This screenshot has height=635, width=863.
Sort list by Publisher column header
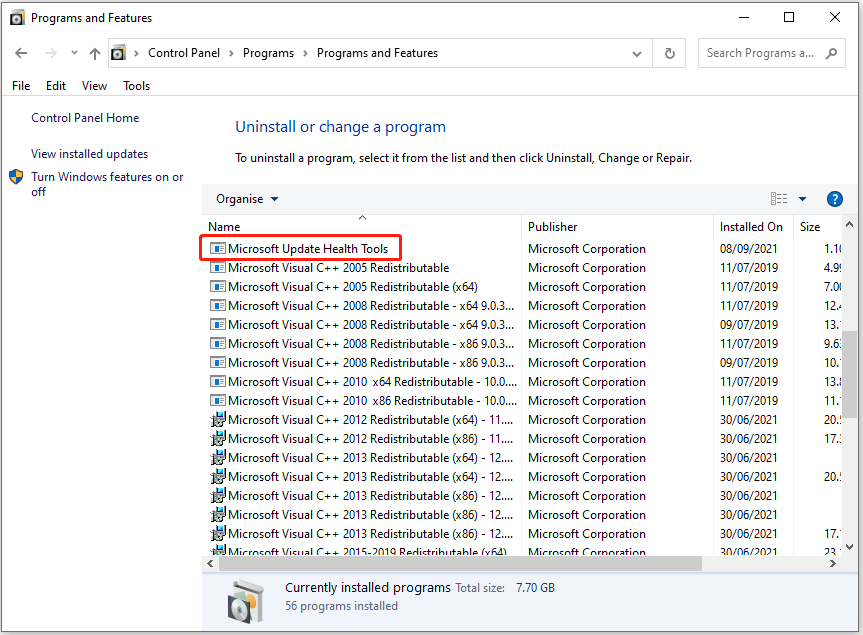tap(552, 227)
